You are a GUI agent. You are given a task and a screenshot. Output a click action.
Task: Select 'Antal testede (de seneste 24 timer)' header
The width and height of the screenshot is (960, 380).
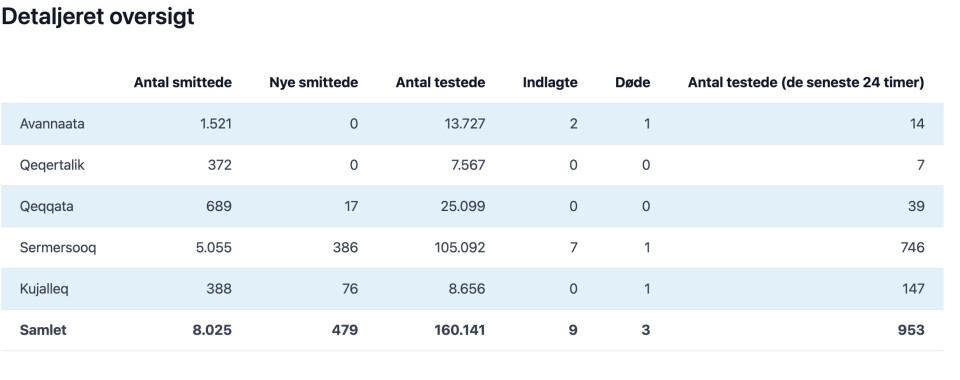pos(806,83)
